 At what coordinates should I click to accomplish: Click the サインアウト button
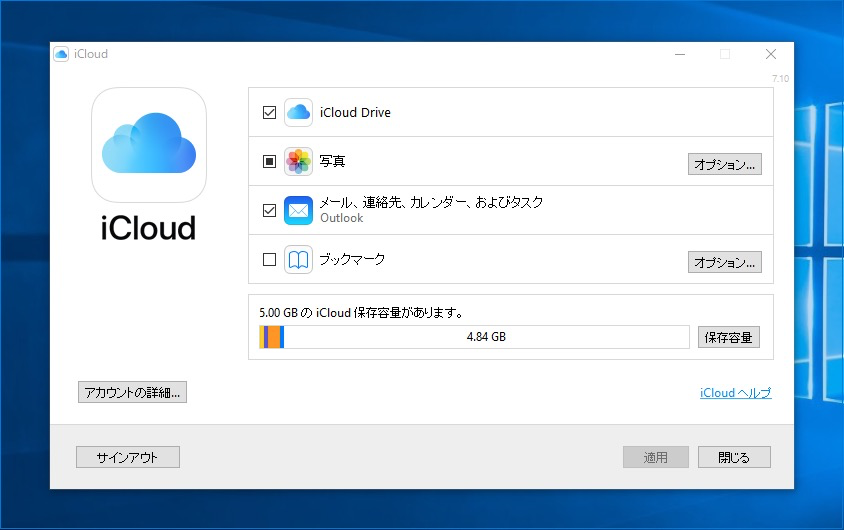click(x=128, y=457)
